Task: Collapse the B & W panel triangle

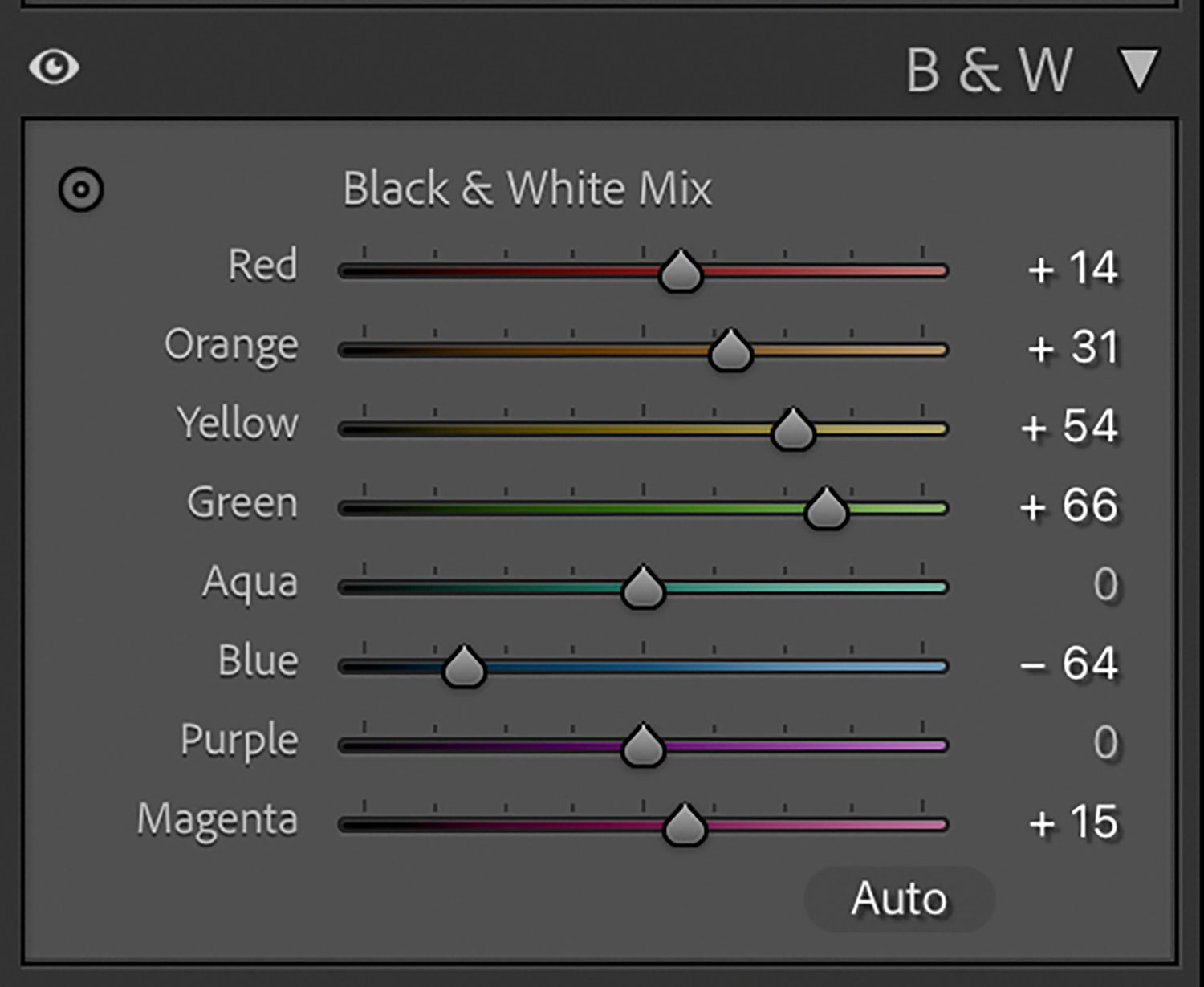Action: coord(1139,69)
